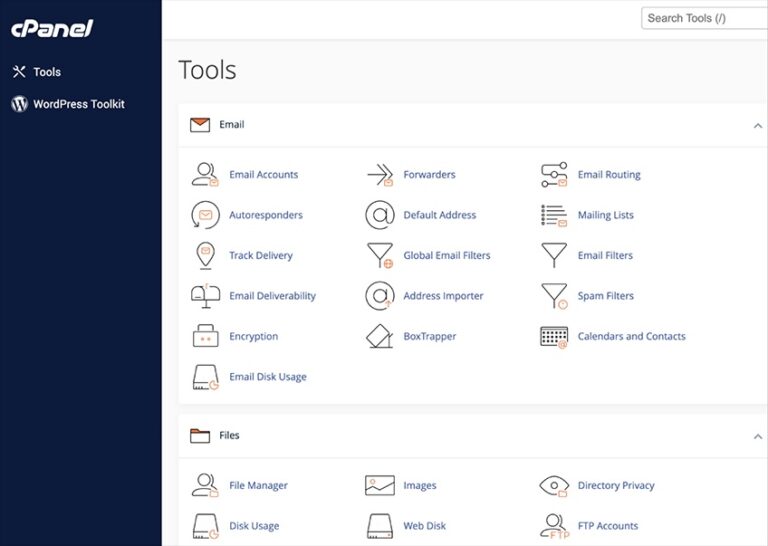Open WordPress Toolkit in the sidebar
This screenshot has height=546, width=768.
pyautogui.click(x=78, y=104)
